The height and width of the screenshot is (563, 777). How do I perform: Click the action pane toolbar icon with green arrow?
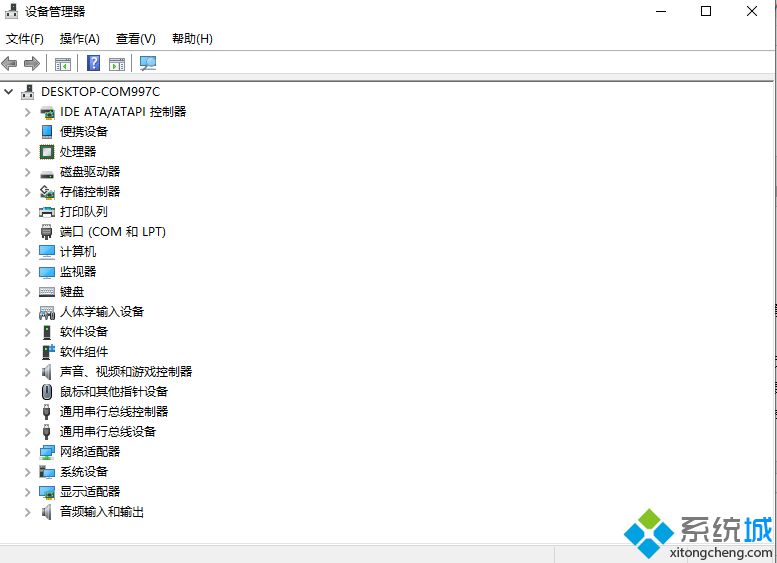coord(117,63)
